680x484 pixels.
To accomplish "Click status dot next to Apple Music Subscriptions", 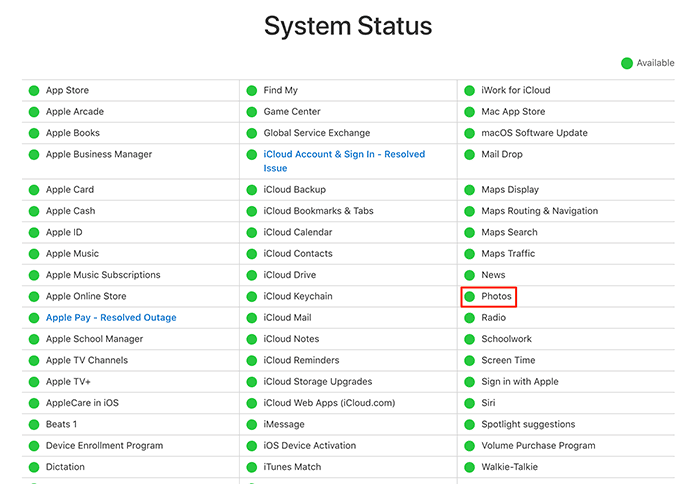I will pos(34,275).
